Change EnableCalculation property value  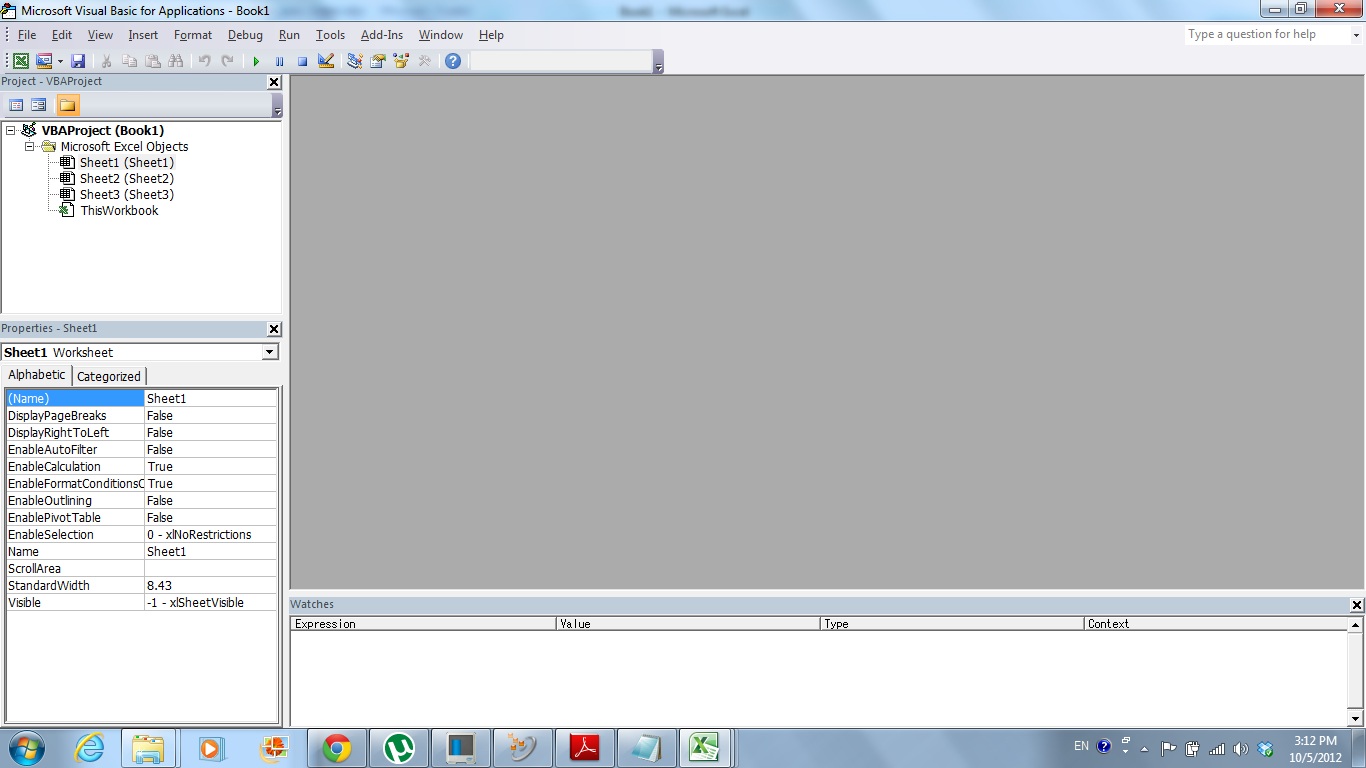(x=210, y=466)
